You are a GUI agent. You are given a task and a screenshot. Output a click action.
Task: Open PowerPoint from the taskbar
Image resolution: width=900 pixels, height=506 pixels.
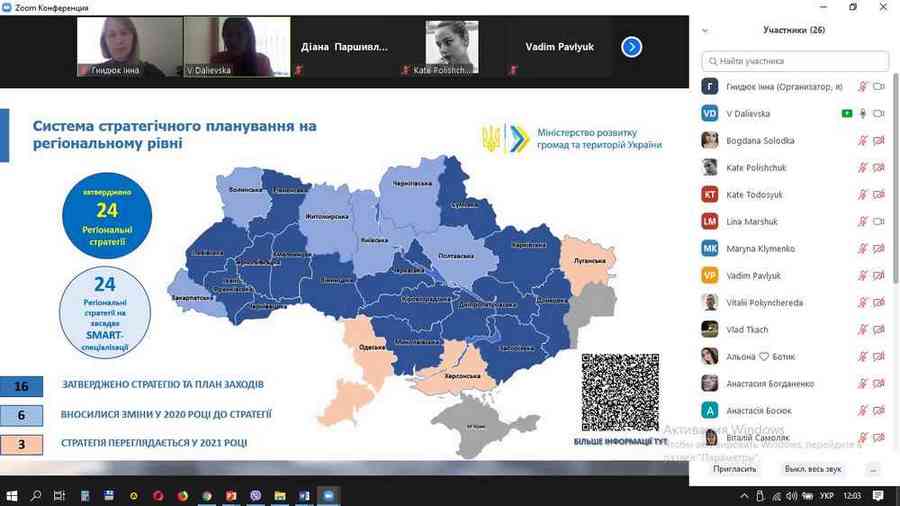pos(231,495)
